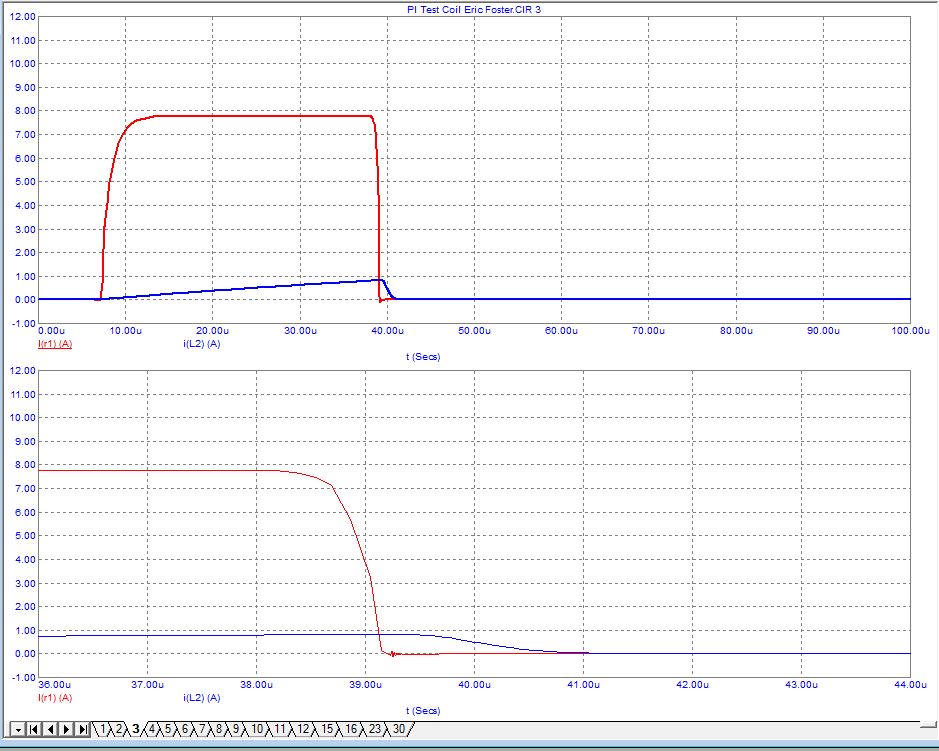This screenshot has height=751, width=939.
Task: Switch to page tab 1
Action: pyautogui.click(x=103, y=729)
